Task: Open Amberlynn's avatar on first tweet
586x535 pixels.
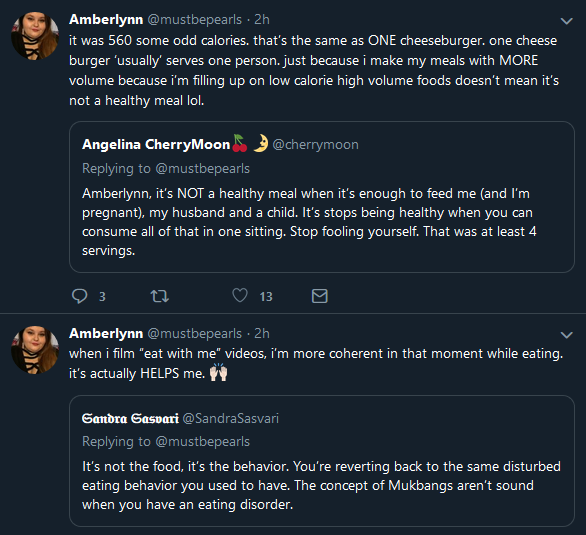Action: [x=35, y=35]
